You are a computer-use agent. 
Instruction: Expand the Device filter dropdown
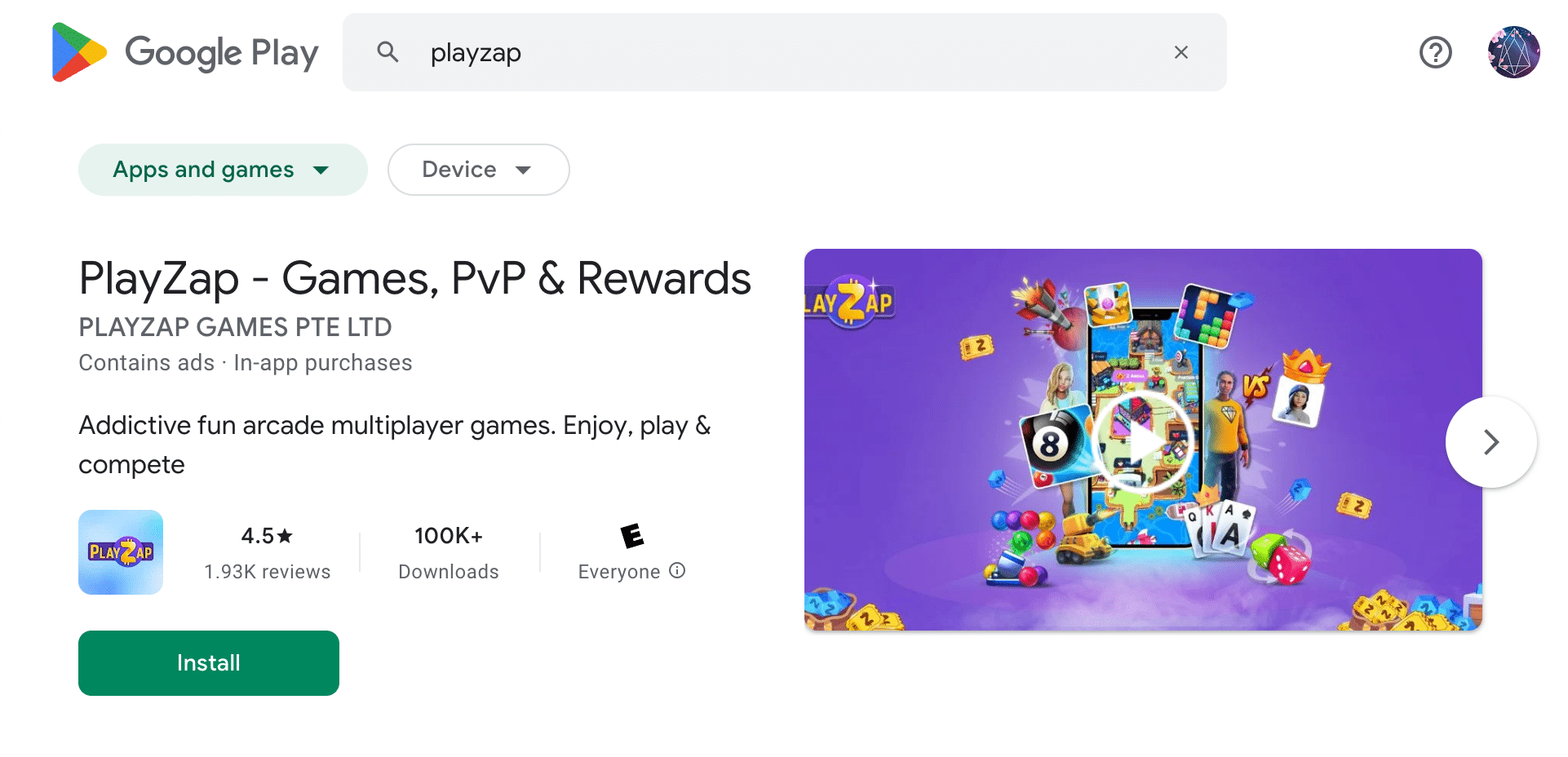[478, 170]
